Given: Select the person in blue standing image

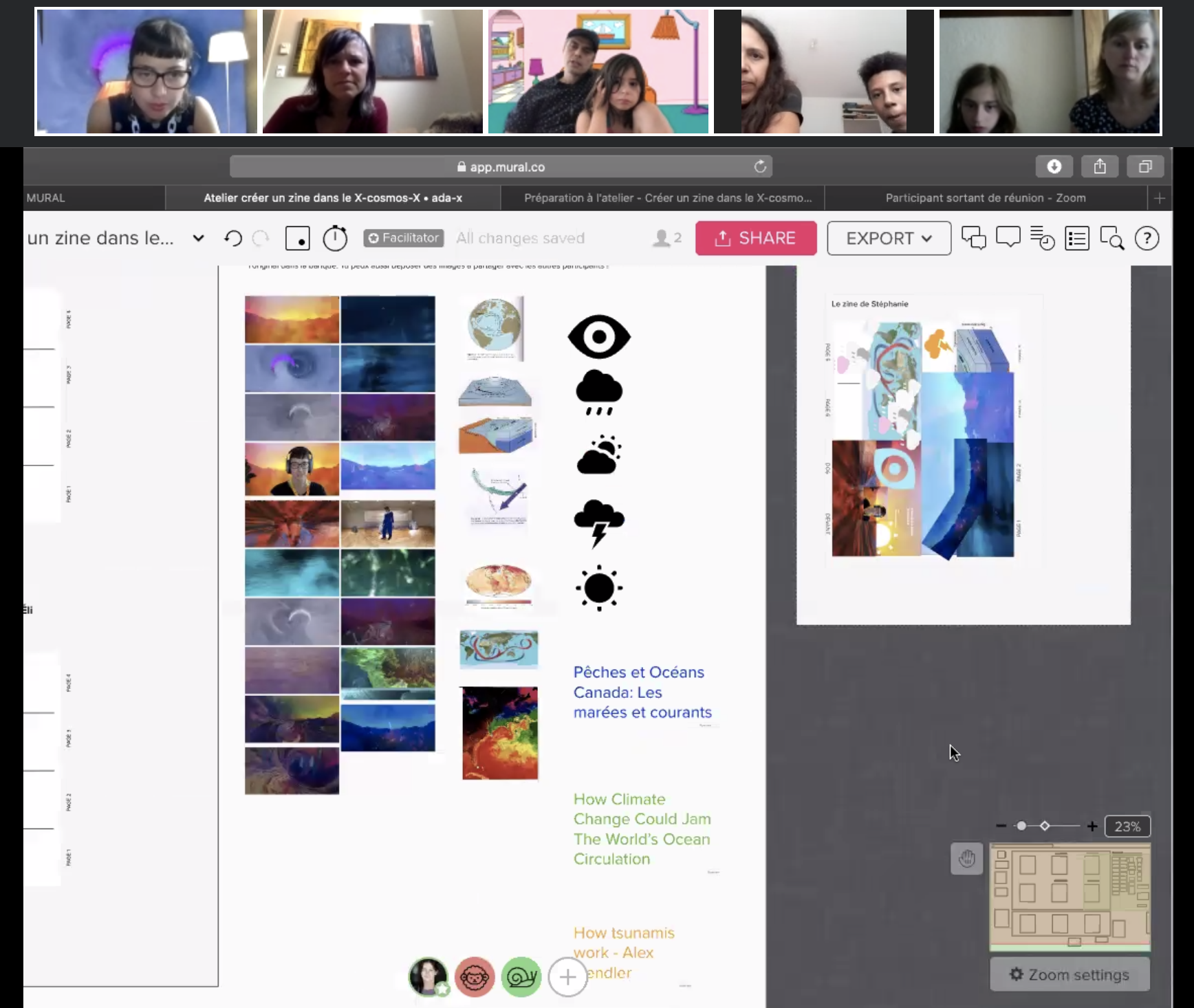Looking at the screenshot, I should 388,524.
